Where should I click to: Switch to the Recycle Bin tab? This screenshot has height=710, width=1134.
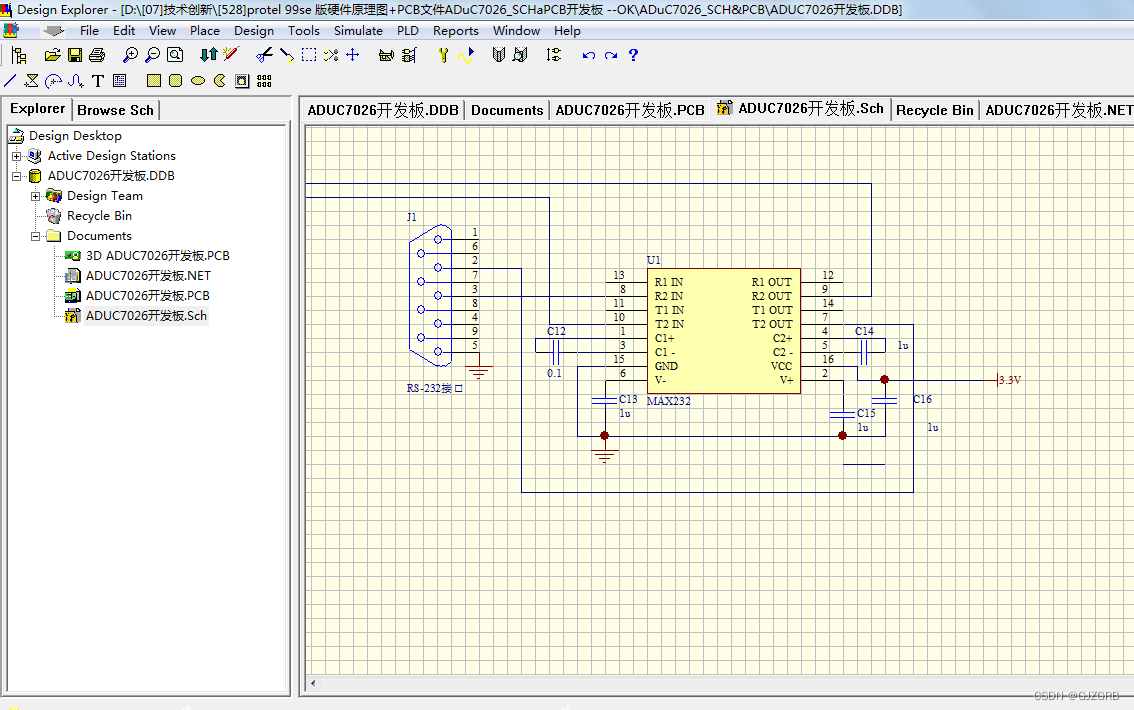tap(934, 110)
